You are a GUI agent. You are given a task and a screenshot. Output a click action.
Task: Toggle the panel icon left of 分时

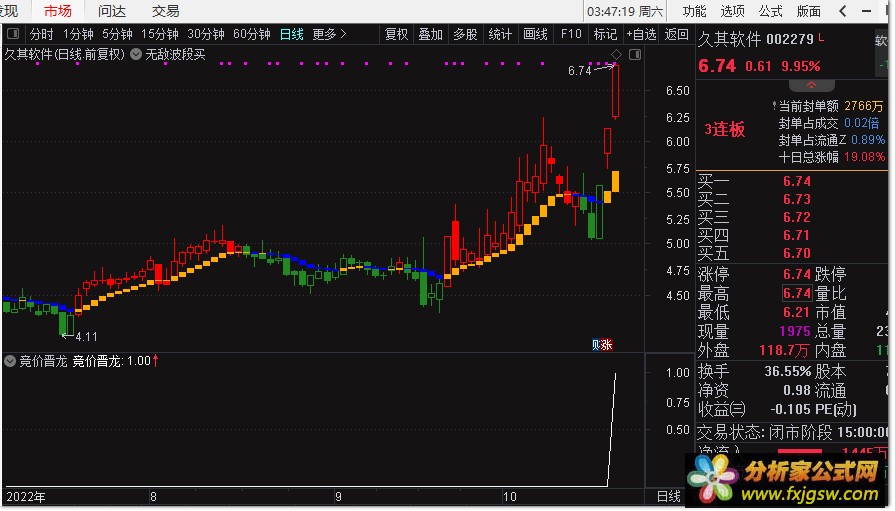pos(13,34)
